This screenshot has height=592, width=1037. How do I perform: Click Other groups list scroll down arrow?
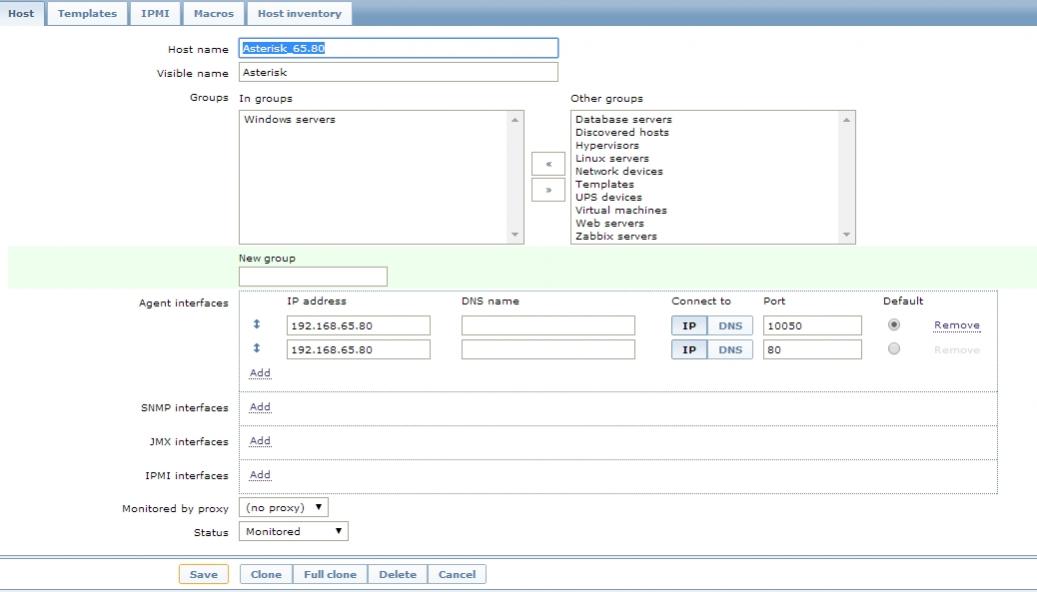coord(847,235)
